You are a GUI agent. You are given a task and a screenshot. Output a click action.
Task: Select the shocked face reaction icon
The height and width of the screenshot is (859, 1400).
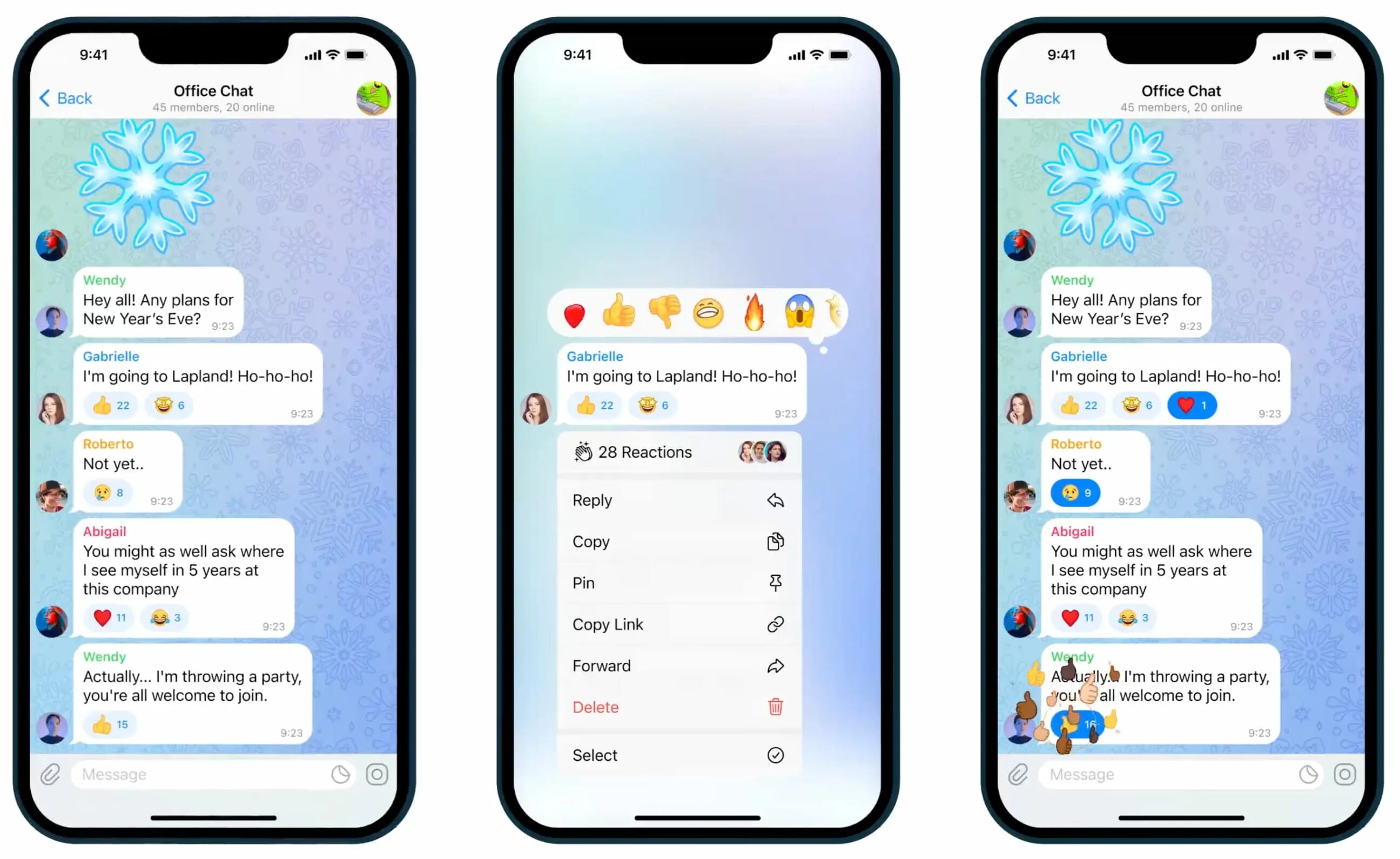800,312
